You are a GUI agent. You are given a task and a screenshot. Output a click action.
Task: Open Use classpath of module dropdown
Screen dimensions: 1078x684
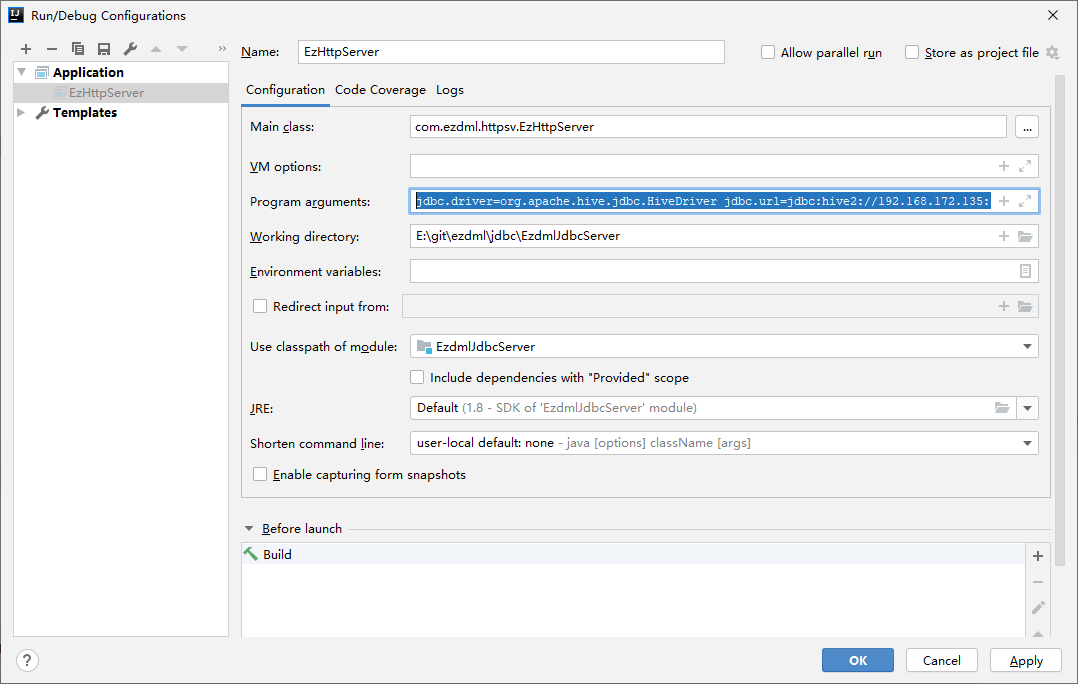pos(1027,346)
